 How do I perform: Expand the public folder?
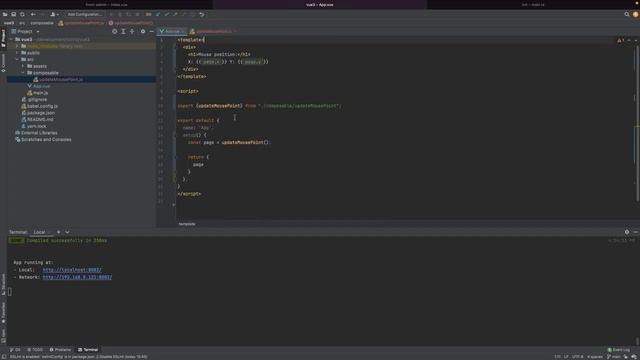[x=17, y=53]
